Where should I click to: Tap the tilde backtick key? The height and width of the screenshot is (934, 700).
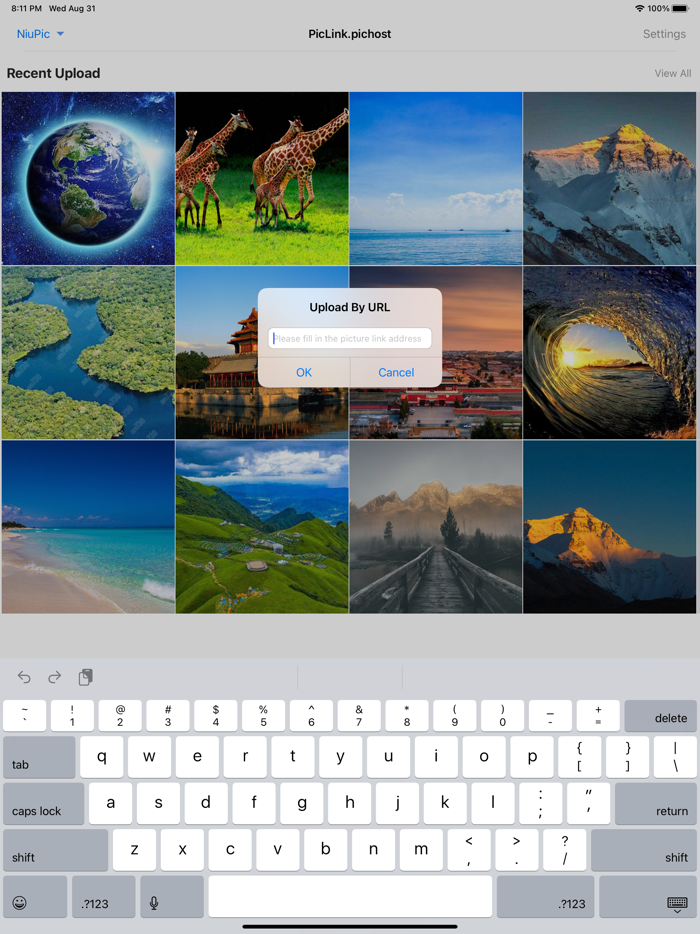pos(24,715)
